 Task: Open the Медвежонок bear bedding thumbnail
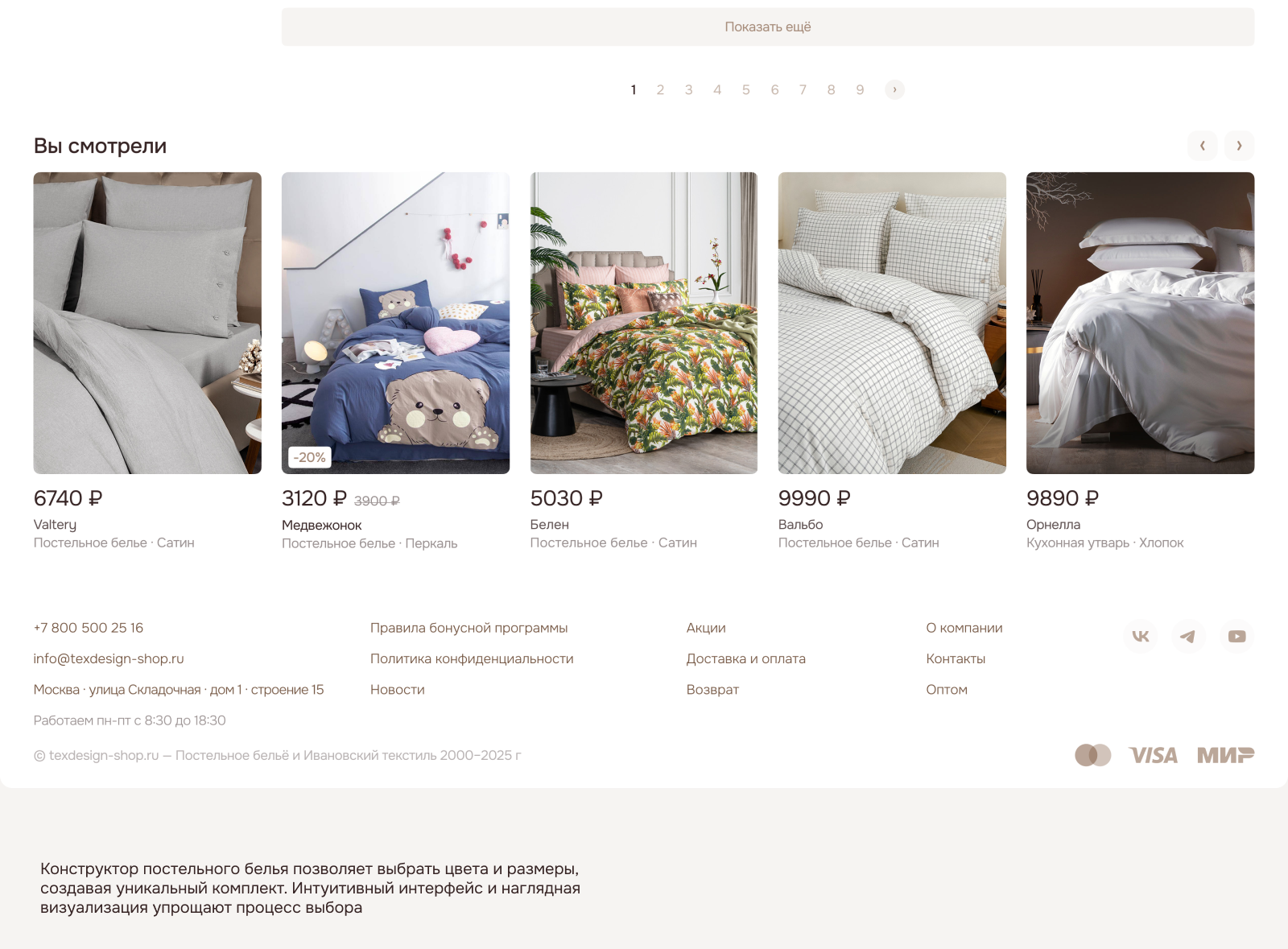point(395,323)
